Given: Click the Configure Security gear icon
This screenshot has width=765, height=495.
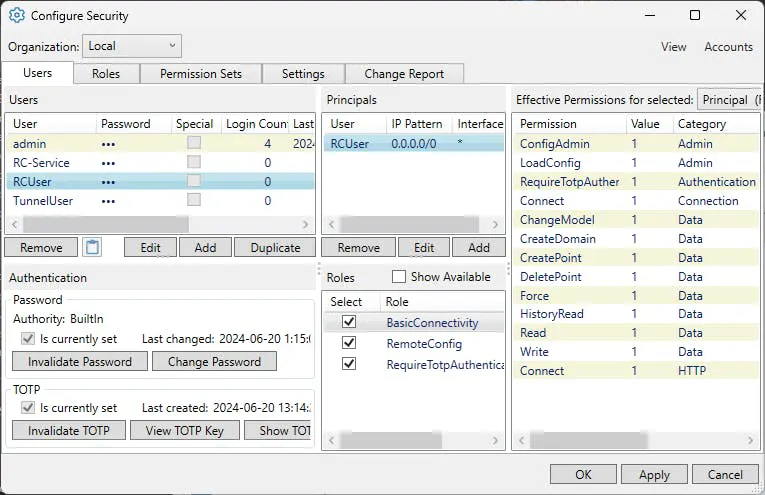Looking at the screenshot, I should coord(16,16).
